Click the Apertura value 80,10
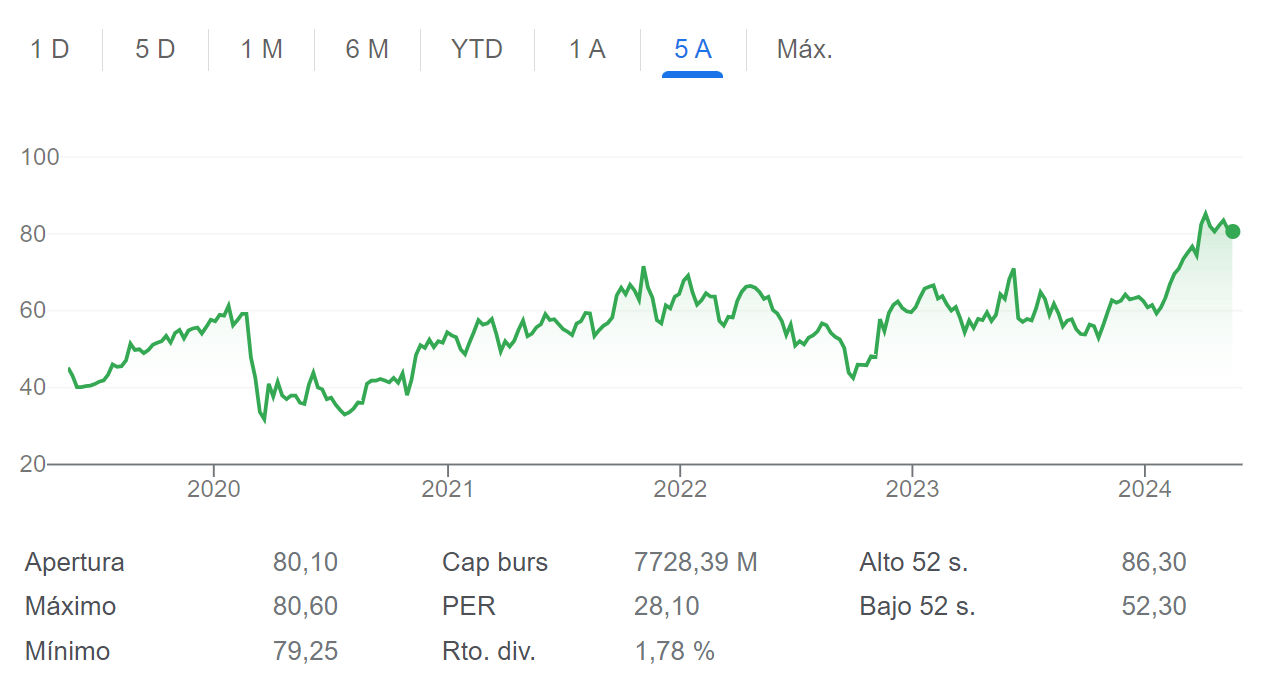Screen dimensions: 1273x681 click(x=305, y=562)
